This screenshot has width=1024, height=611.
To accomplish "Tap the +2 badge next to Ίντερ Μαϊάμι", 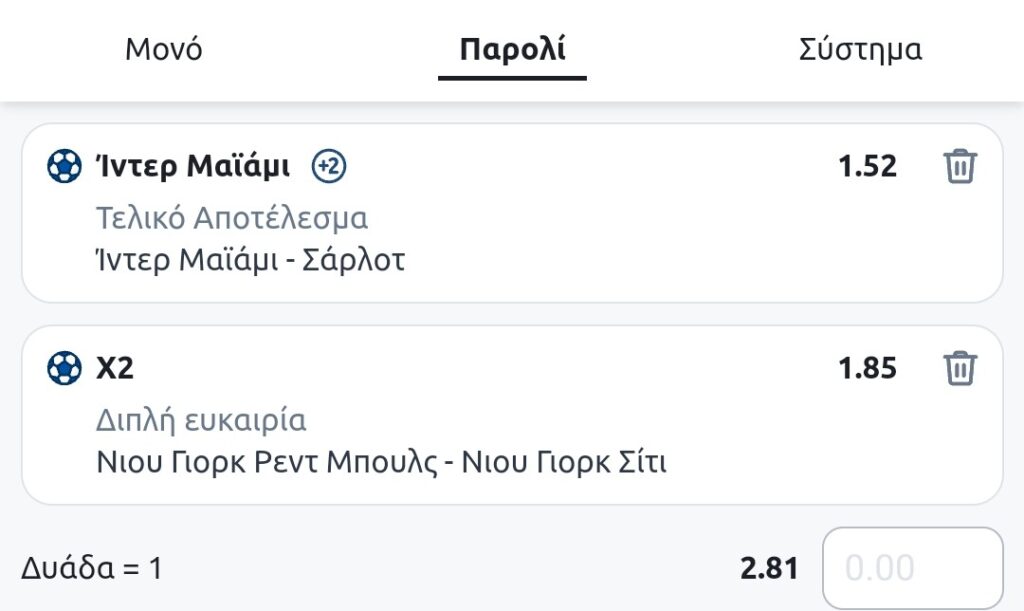I will click(x=328, y=166).
